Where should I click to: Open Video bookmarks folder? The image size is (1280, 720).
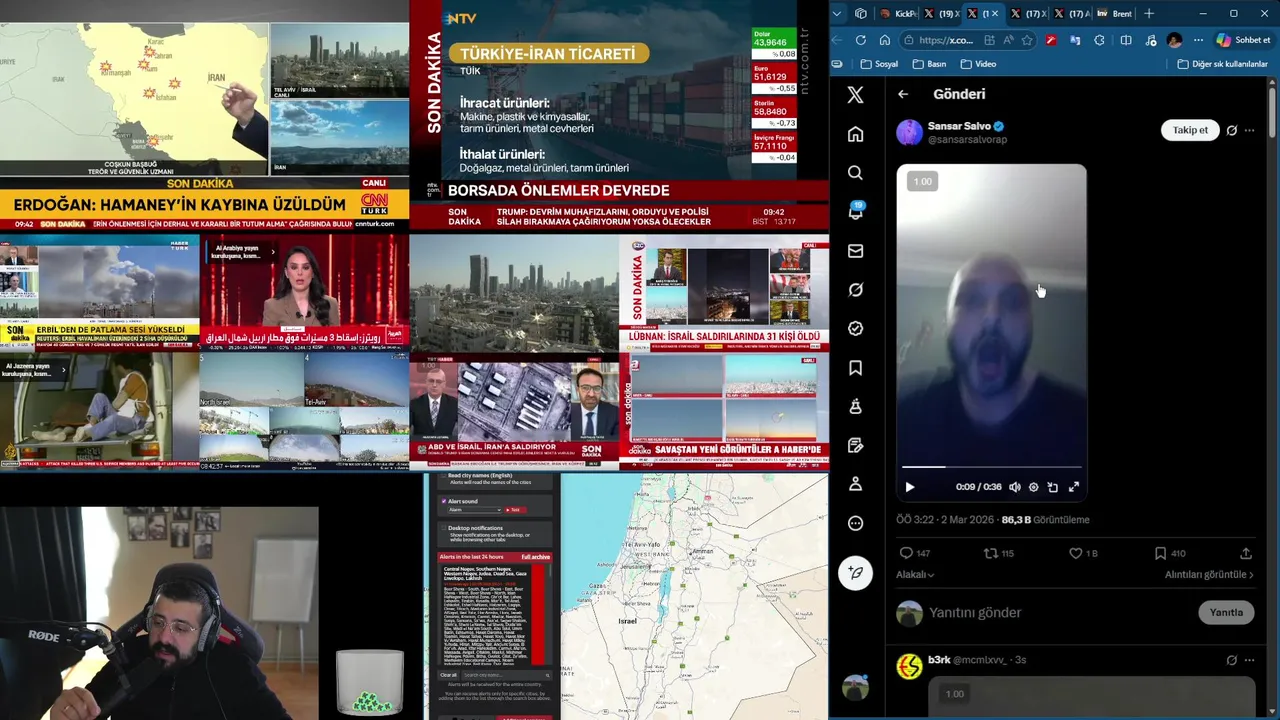(978, 64)
